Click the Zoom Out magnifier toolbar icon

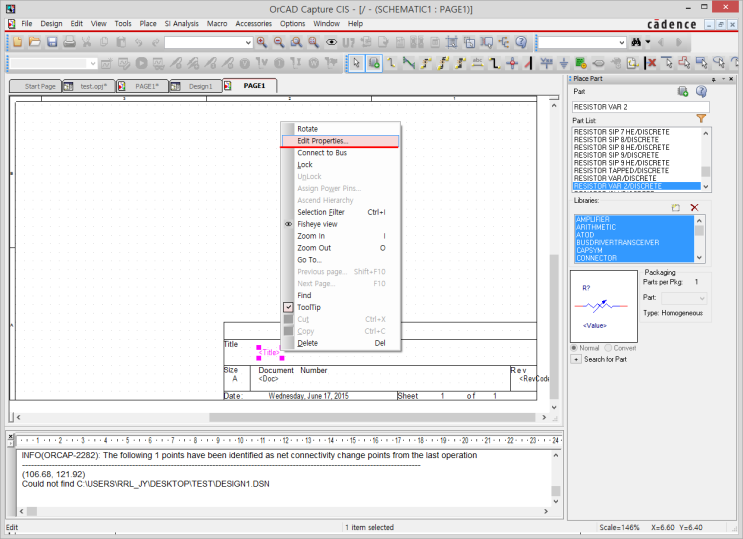(279, 42)
